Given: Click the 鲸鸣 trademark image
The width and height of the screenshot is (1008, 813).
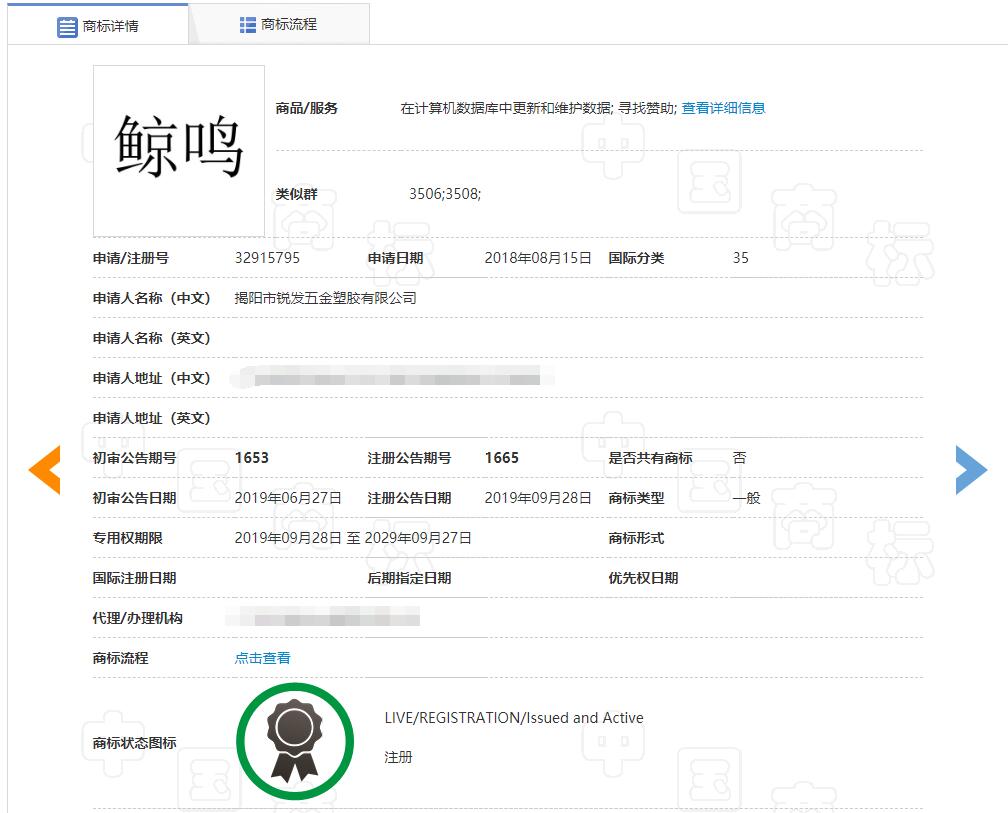Looking at the screenshot, I should (179, 150).
